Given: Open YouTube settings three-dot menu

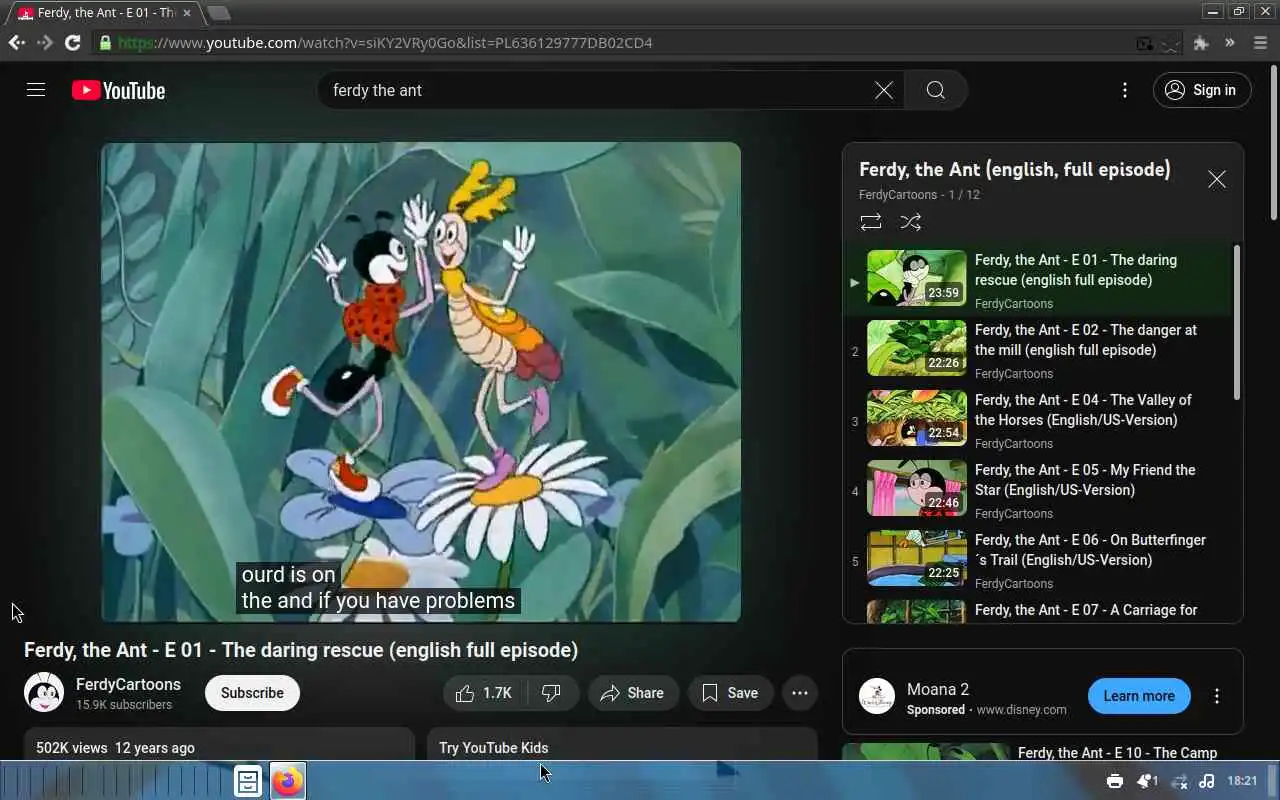Looking at the screenshot, I should 1125,90.
